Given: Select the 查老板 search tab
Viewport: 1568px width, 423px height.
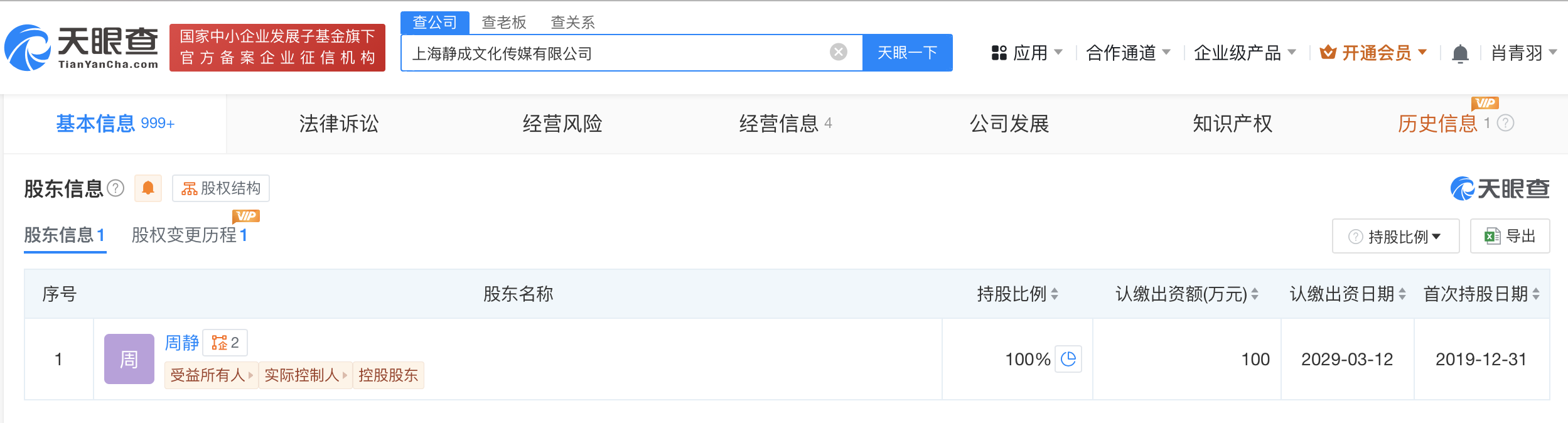Looking at the screenshot, I should coord(503,23).
